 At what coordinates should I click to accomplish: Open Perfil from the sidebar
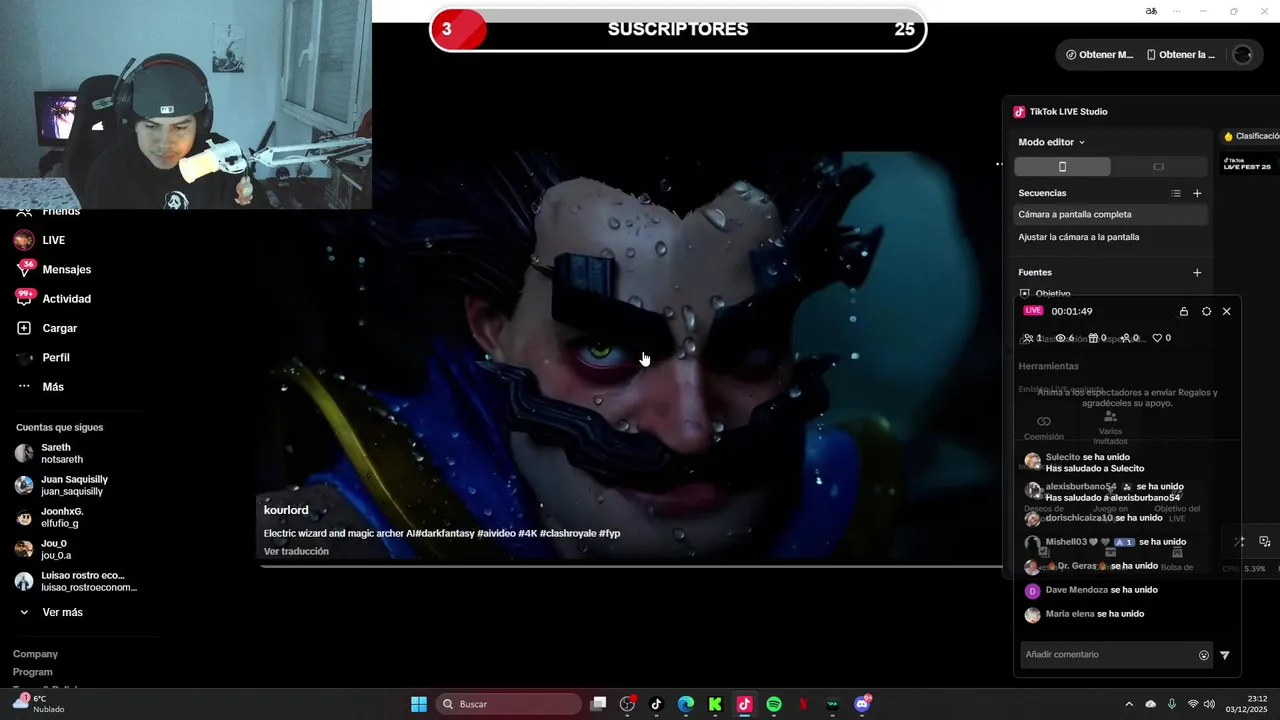tap(42, 357)
